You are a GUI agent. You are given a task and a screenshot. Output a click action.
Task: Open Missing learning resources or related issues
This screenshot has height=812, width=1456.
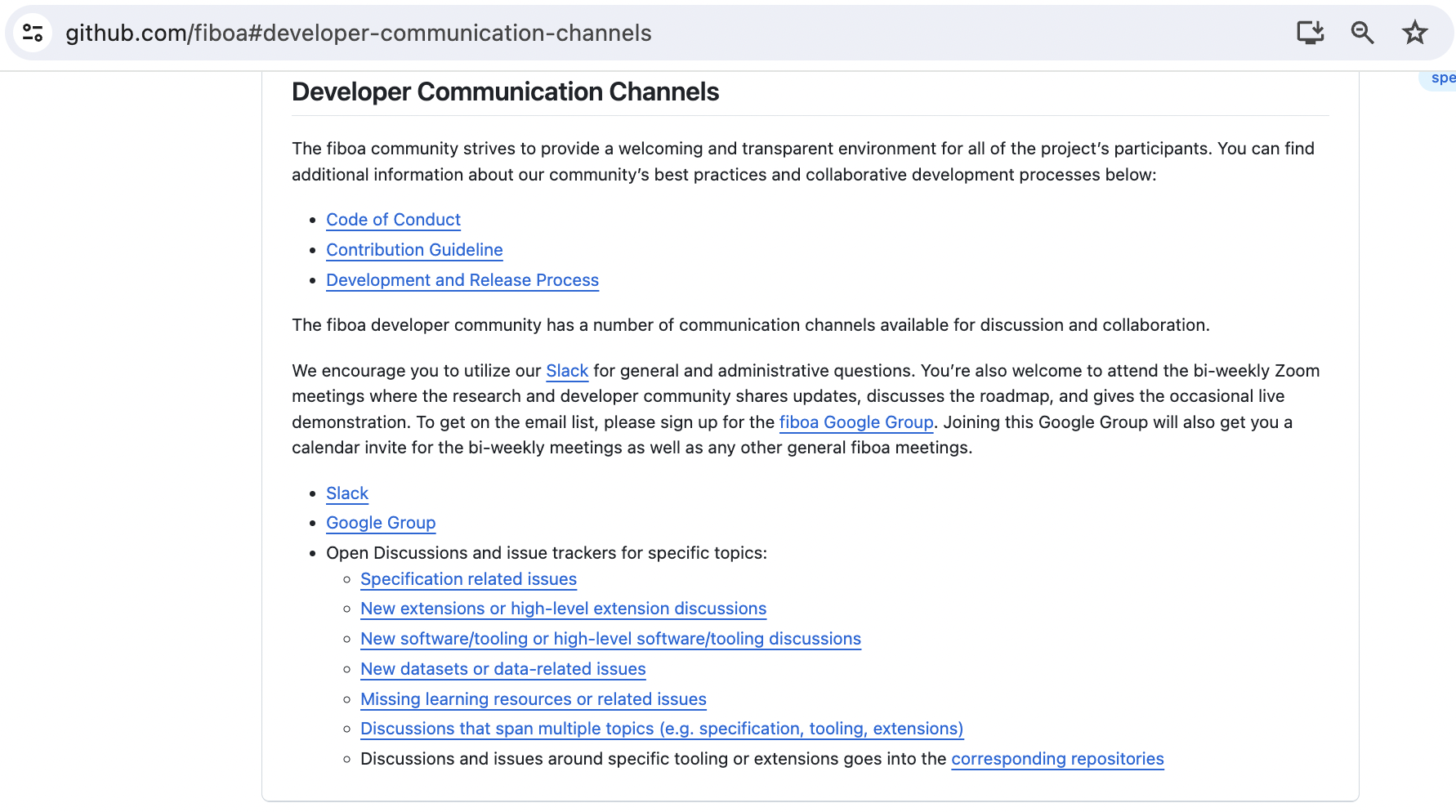(x=533, y=699)
